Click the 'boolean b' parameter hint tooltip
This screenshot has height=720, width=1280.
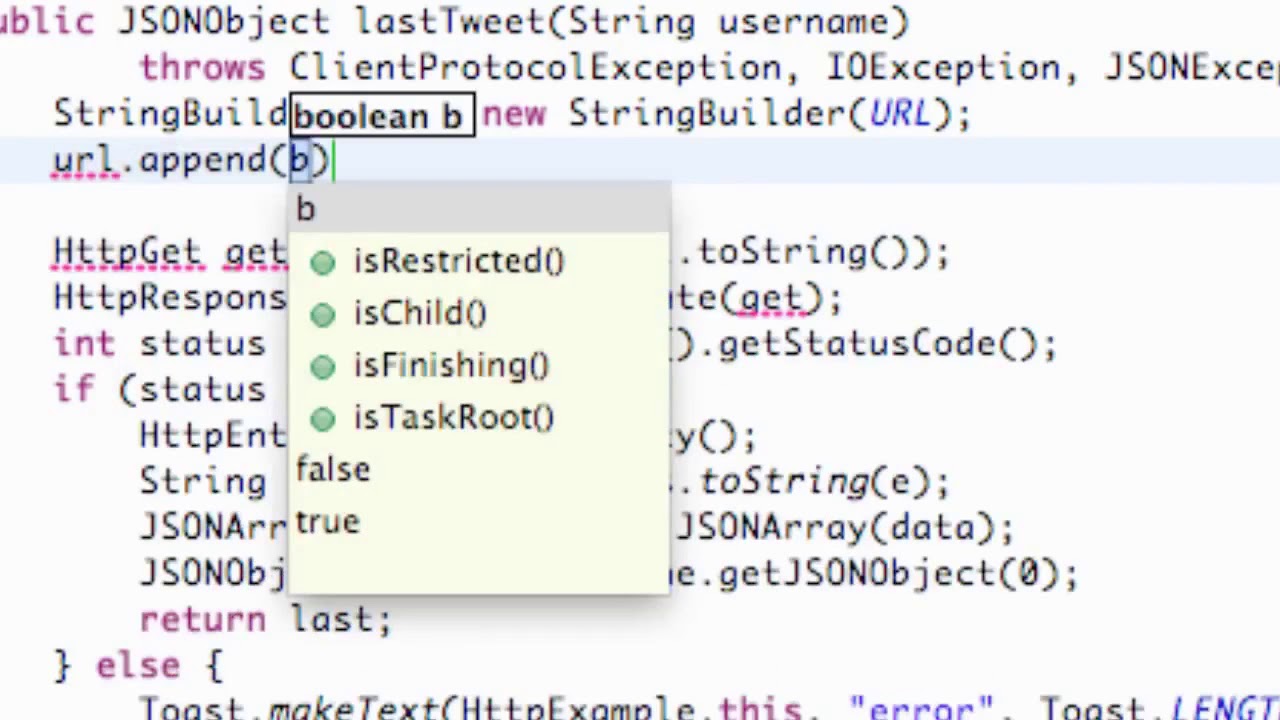[x=381, y=115]
